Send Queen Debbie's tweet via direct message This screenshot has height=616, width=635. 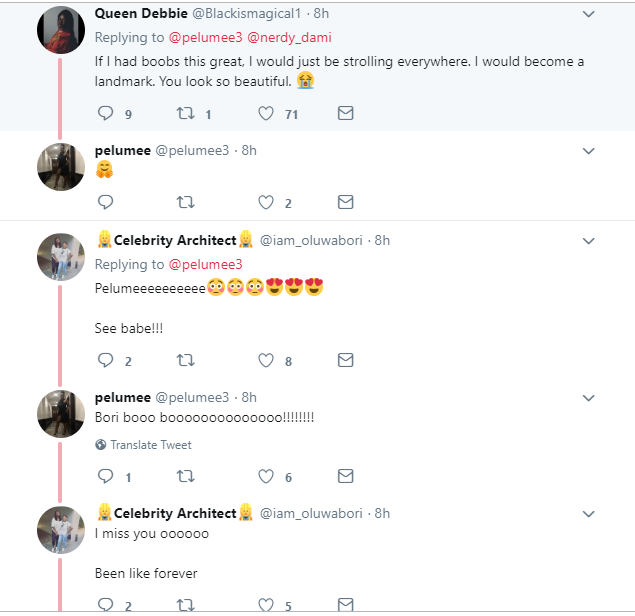pos(345,114)
